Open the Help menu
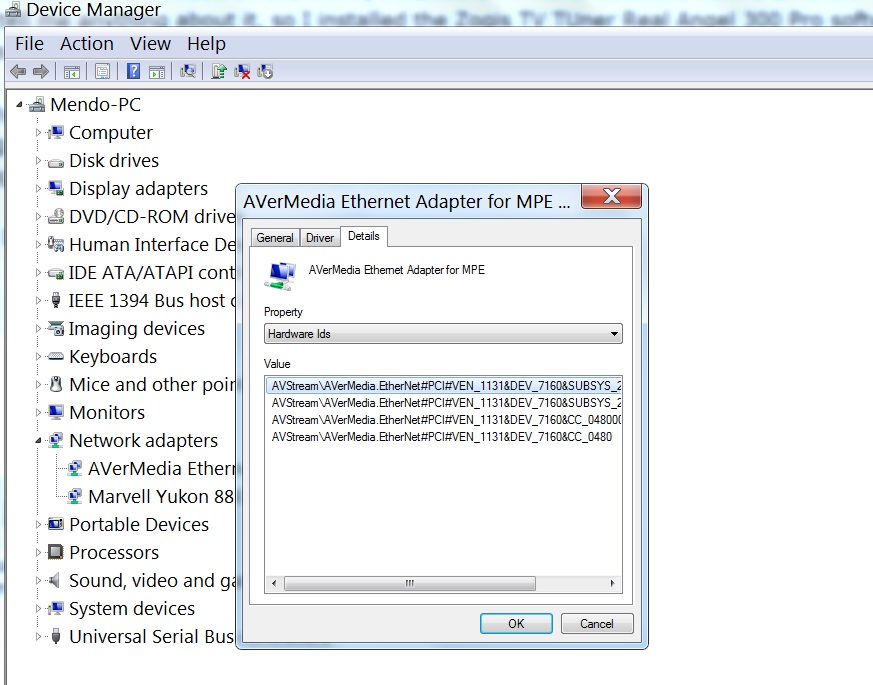This screenshot has height=685, width=873. click(x=207, y=43)
